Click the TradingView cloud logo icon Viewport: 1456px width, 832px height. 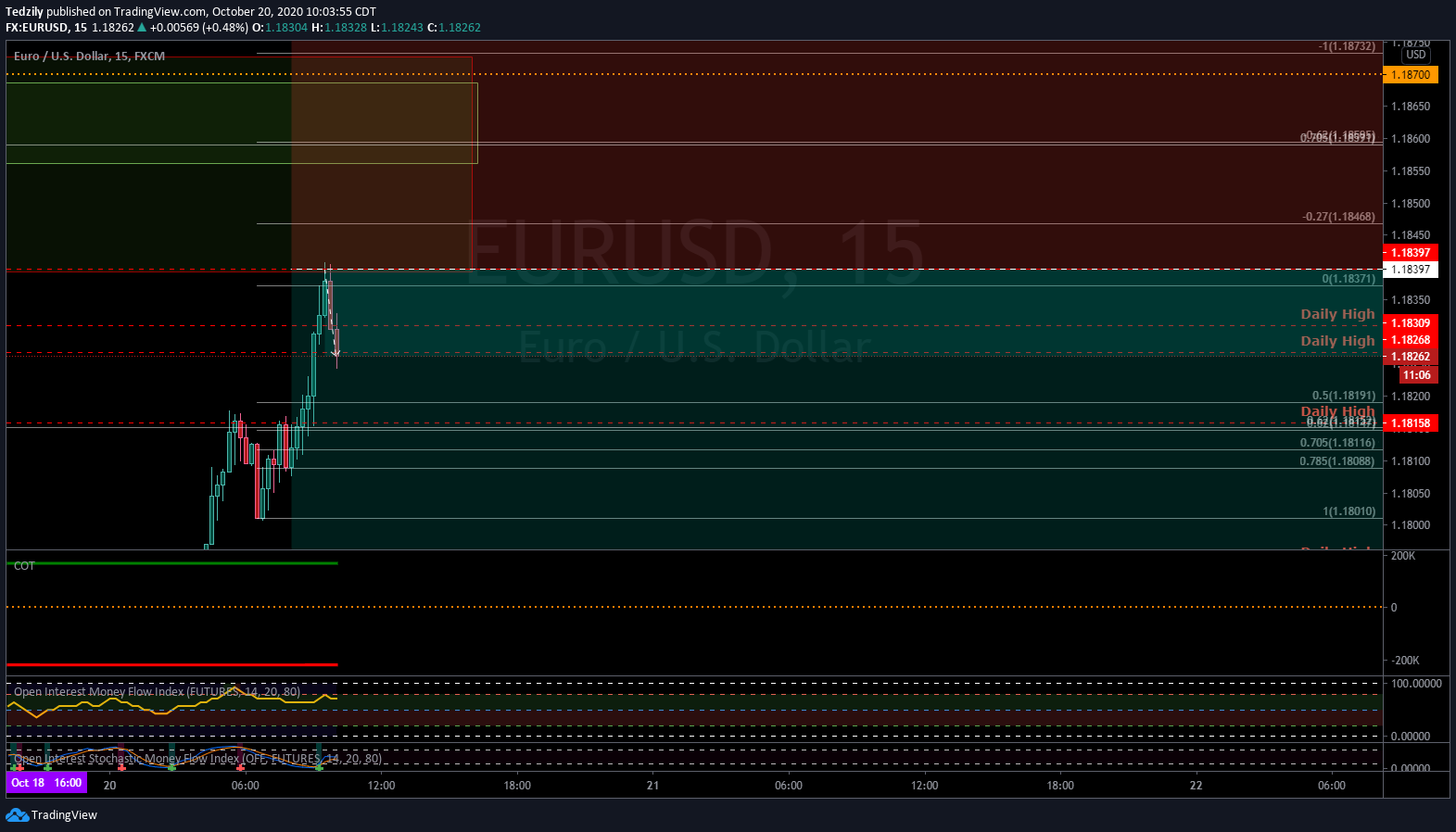tap(17, 815)
